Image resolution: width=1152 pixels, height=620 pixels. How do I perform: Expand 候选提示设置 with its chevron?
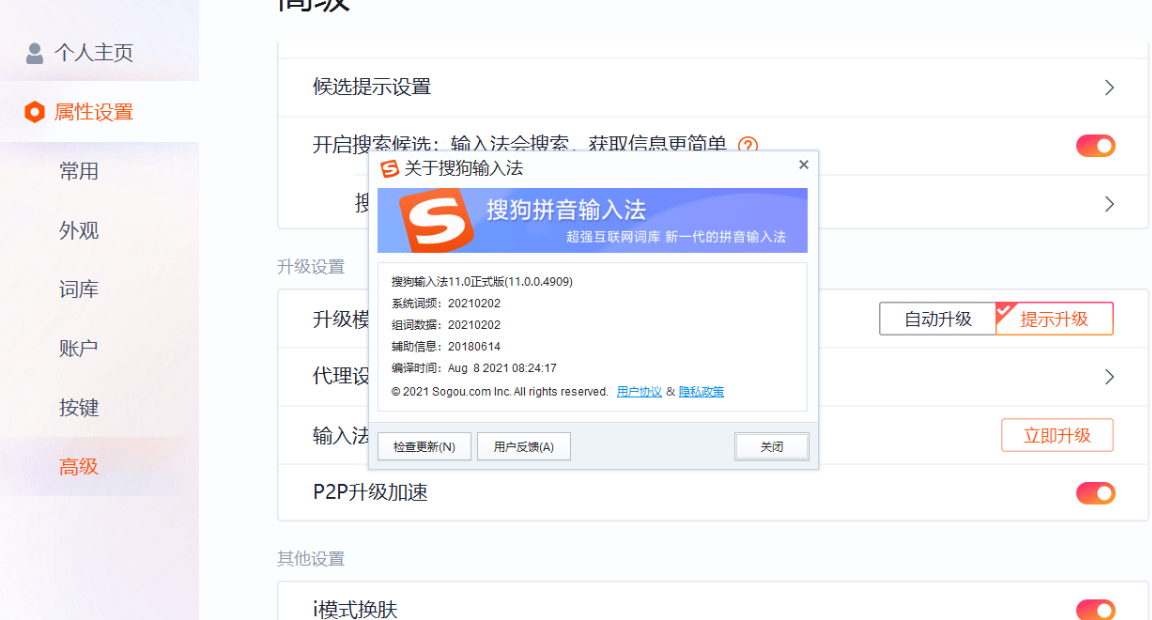pos(1109,87)
